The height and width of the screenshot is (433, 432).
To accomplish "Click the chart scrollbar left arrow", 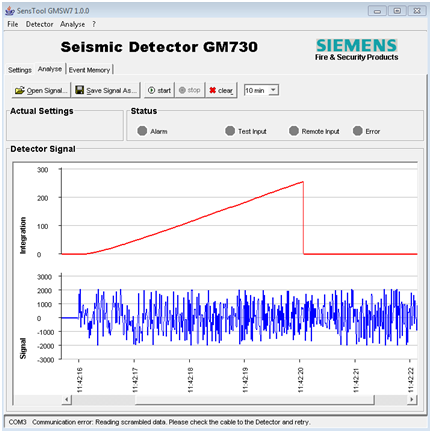I will (67, 399).
